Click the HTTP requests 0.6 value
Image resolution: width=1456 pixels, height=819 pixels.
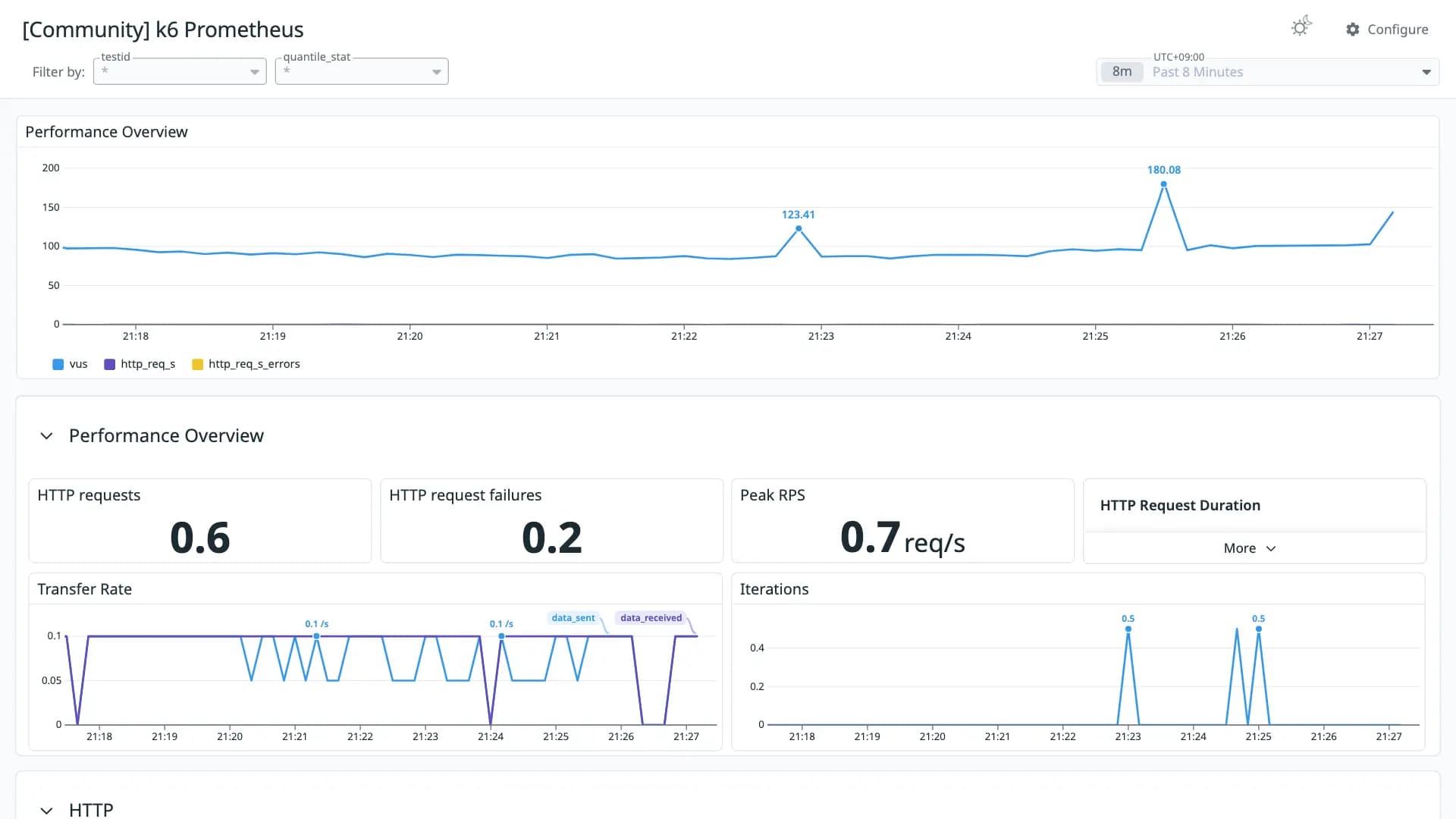click(x=200, y=538)
